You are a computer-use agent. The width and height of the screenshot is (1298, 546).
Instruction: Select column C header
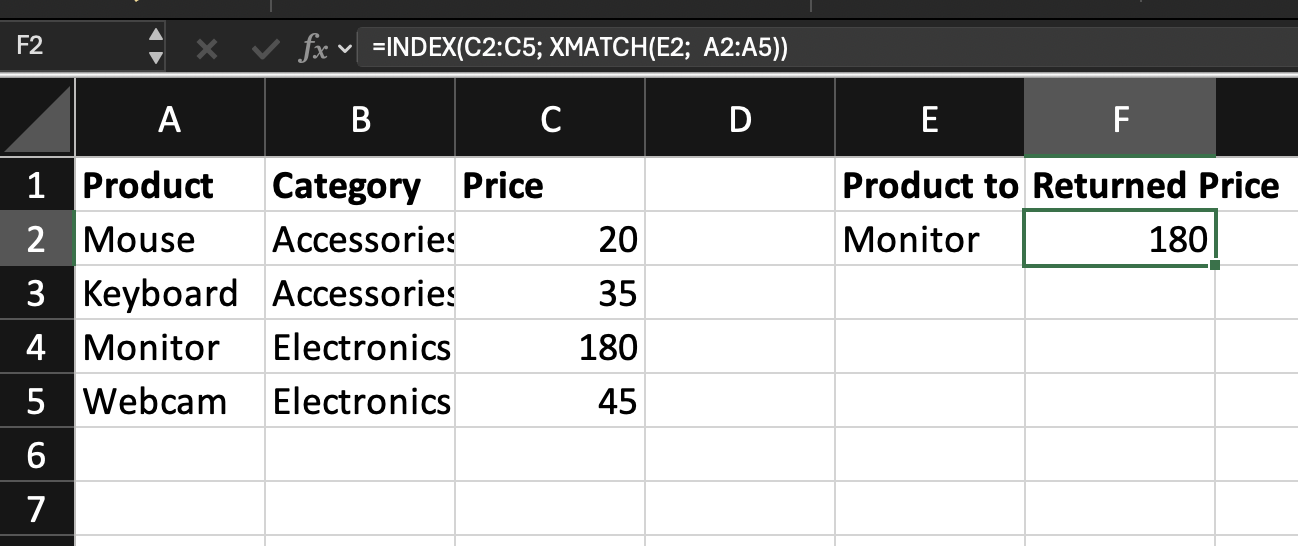click(x=550, y=120)
